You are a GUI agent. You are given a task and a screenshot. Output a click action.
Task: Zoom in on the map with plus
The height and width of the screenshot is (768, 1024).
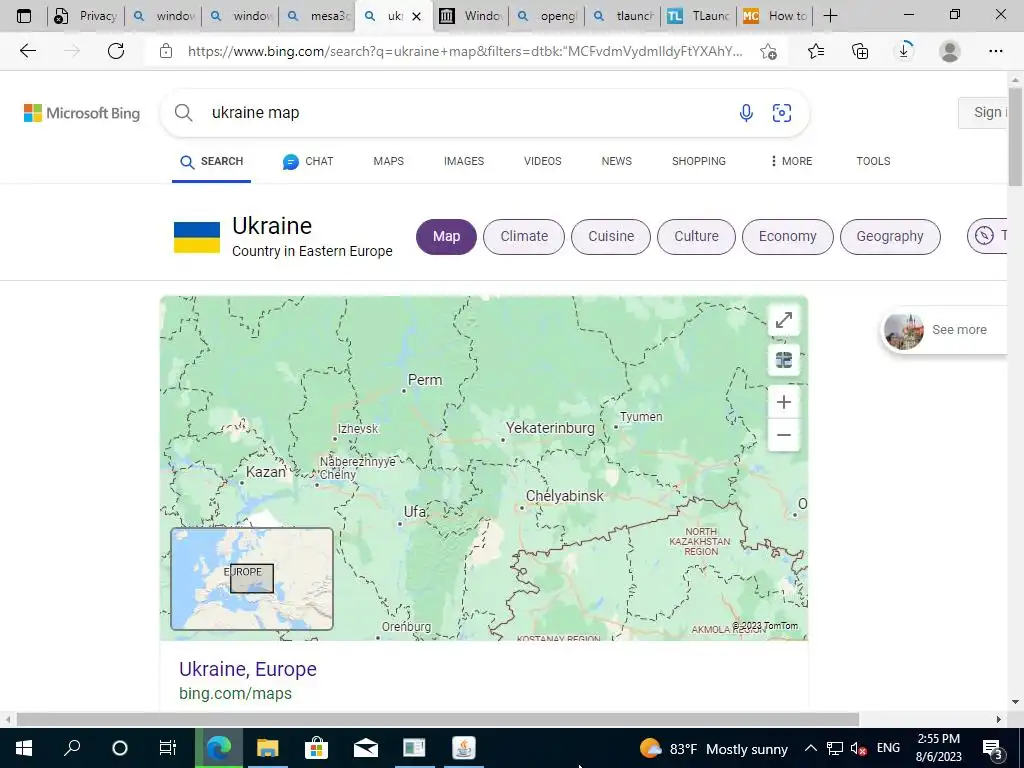pos(784,402)
